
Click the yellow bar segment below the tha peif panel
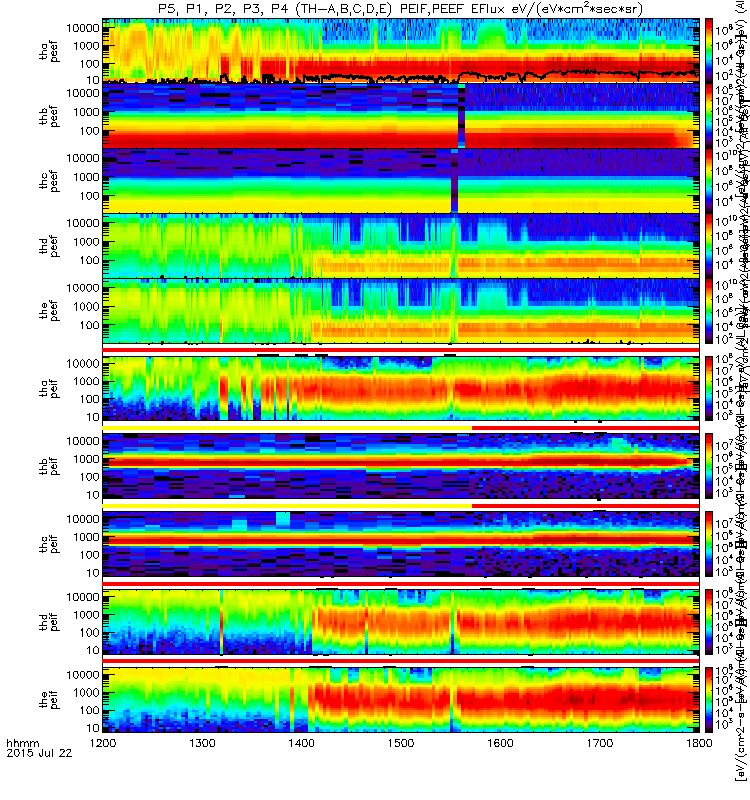pyautogui.click(x=287, y=428)
